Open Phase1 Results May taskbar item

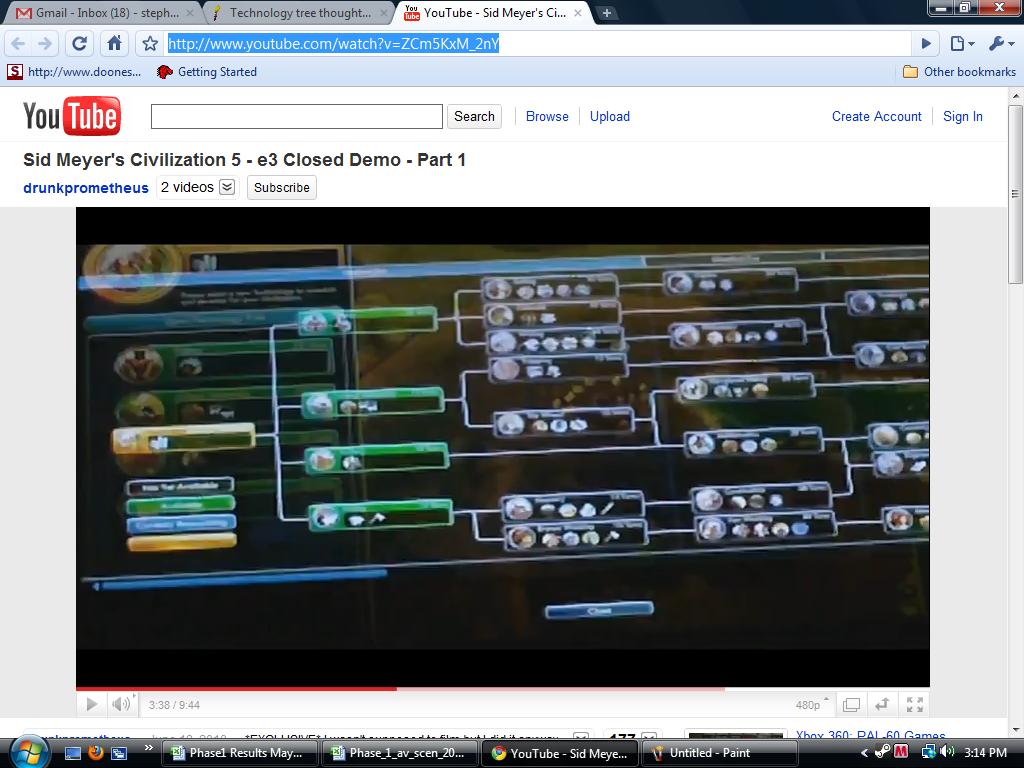tap(240, 753)
